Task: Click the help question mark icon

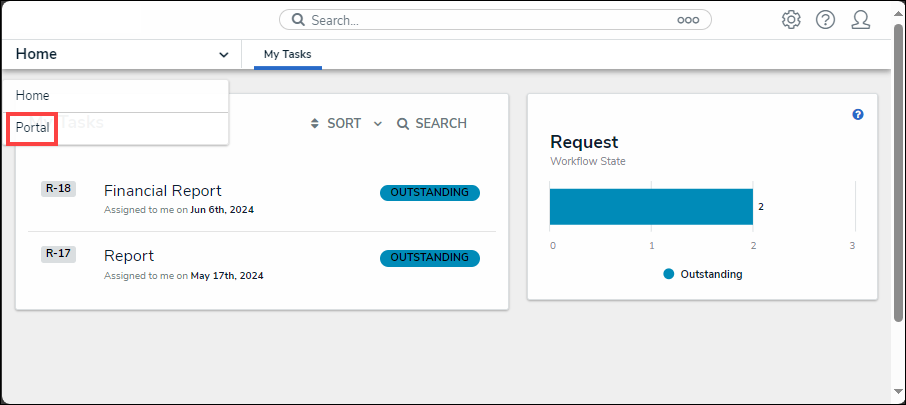Action: 825,20
